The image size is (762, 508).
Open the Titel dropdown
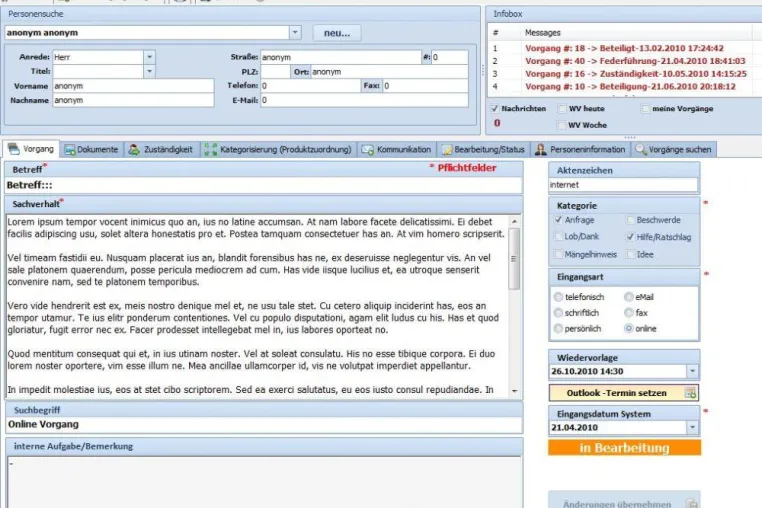[x=149, y=71]
